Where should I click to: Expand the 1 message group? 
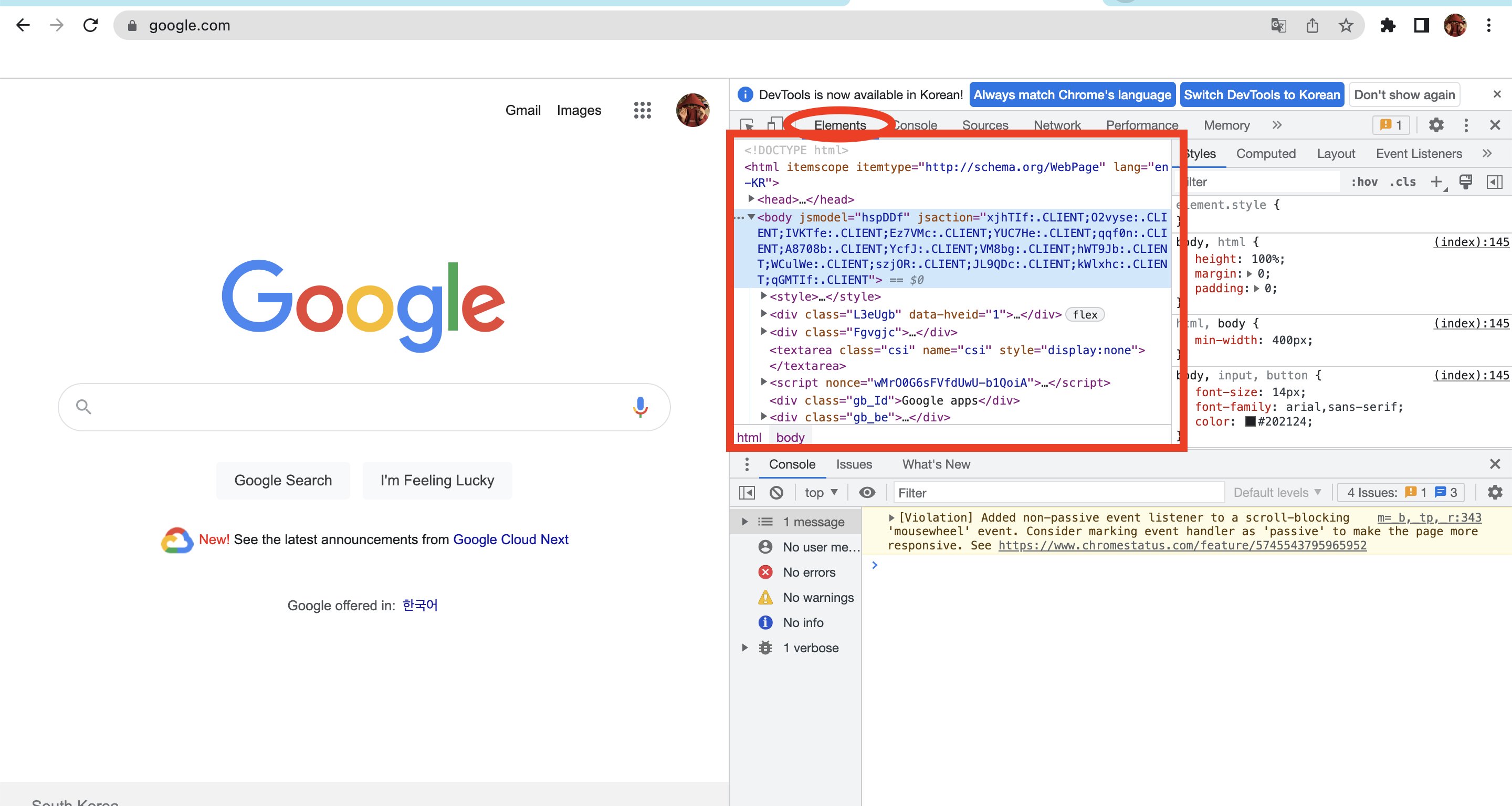[744, 522]
